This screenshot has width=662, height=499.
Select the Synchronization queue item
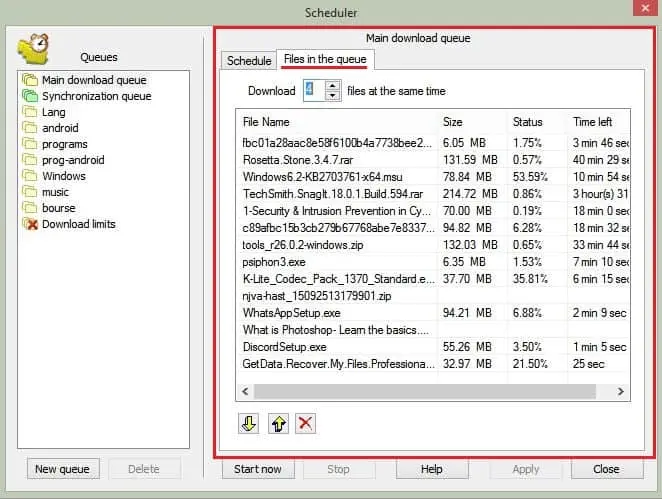pos(96,96)
